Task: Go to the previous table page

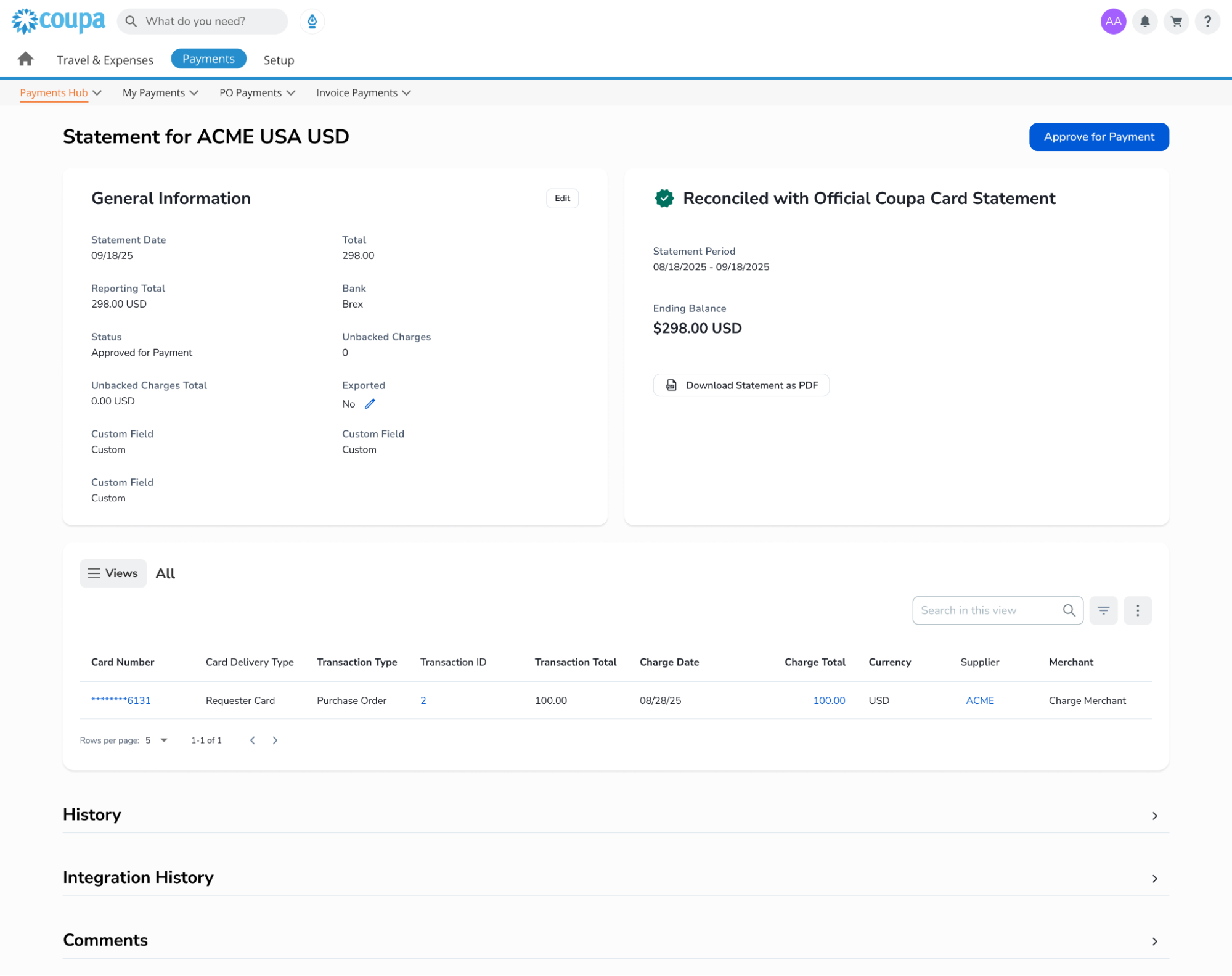Action: (x=253, y=740)
